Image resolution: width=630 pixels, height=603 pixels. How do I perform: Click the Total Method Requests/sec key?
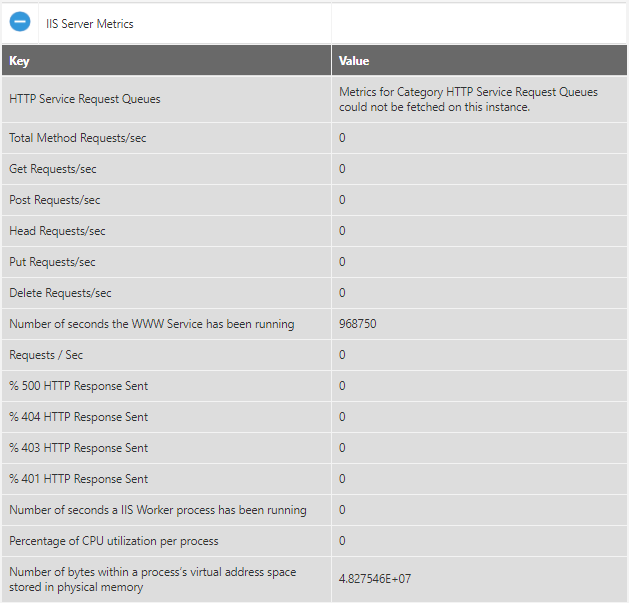coord(78,138)
